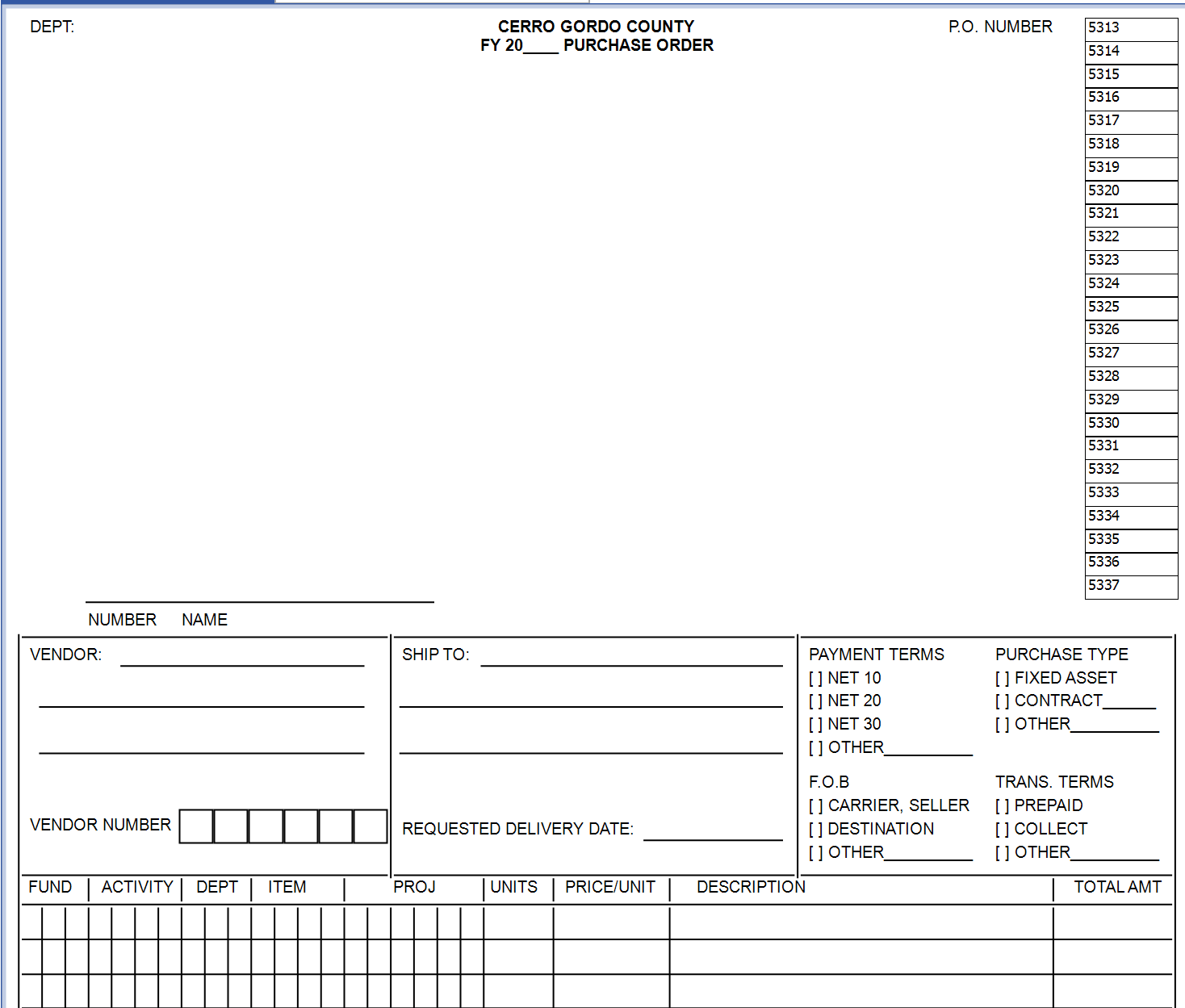Click the first VENDOR NUMBER digit box

[x=196, y=826]
